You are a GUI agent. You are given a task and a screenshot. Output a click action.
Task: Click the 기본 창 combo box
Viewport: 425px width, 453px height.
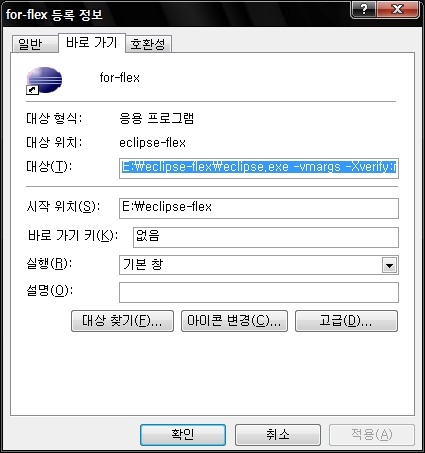(259, 265)
